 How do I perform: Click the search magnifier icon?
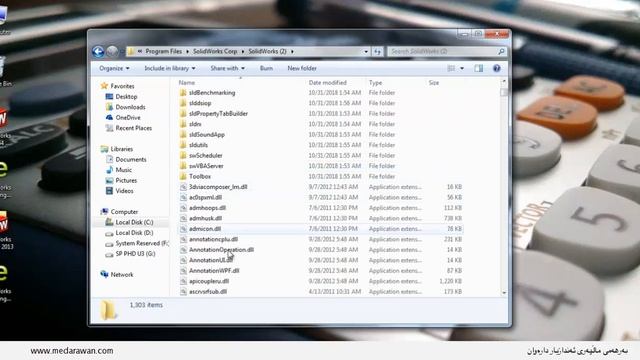pos(501,51)
